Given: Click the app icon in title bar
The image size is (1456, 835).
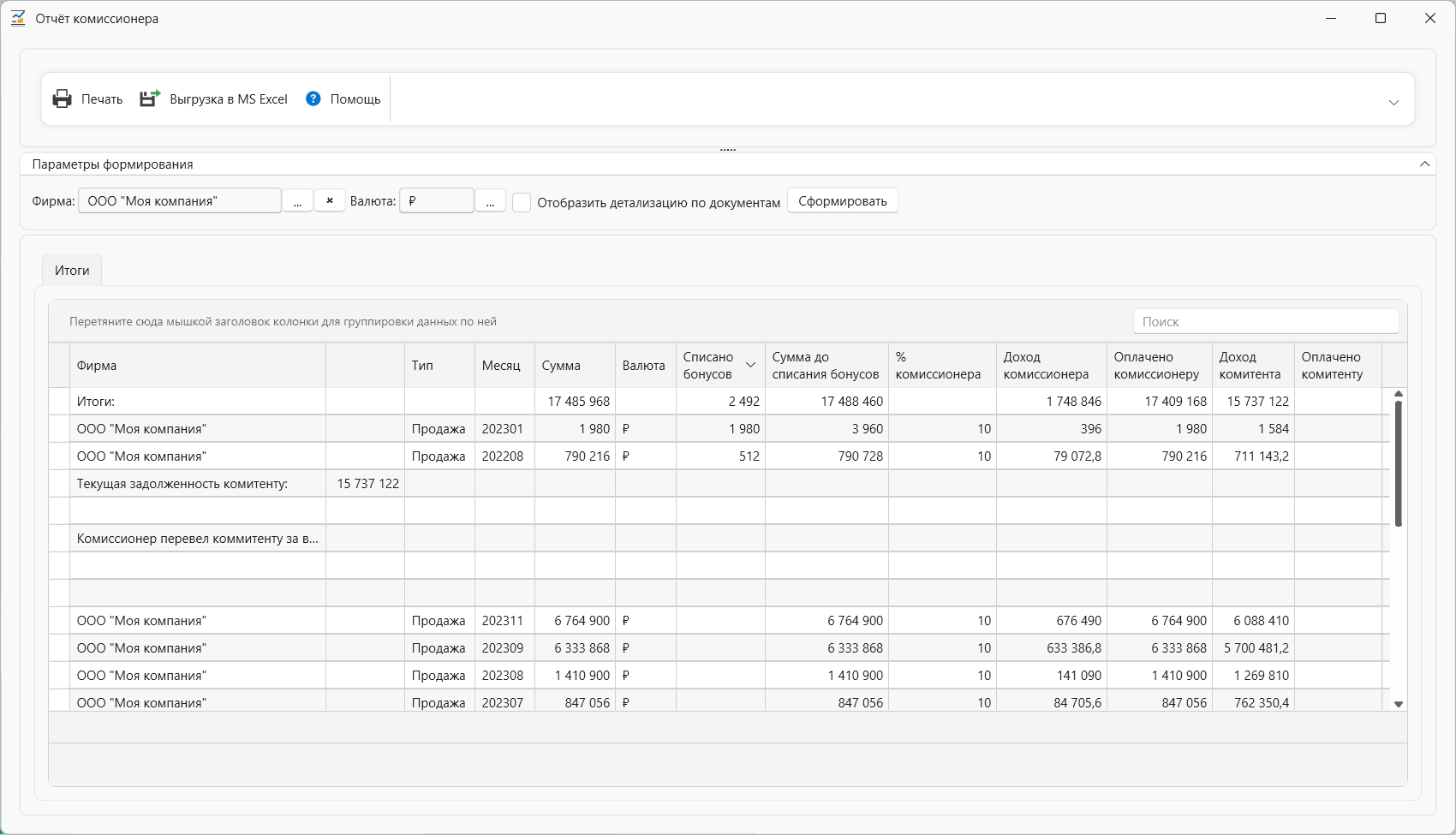Looking at the screenshot, I should point(18,18).
